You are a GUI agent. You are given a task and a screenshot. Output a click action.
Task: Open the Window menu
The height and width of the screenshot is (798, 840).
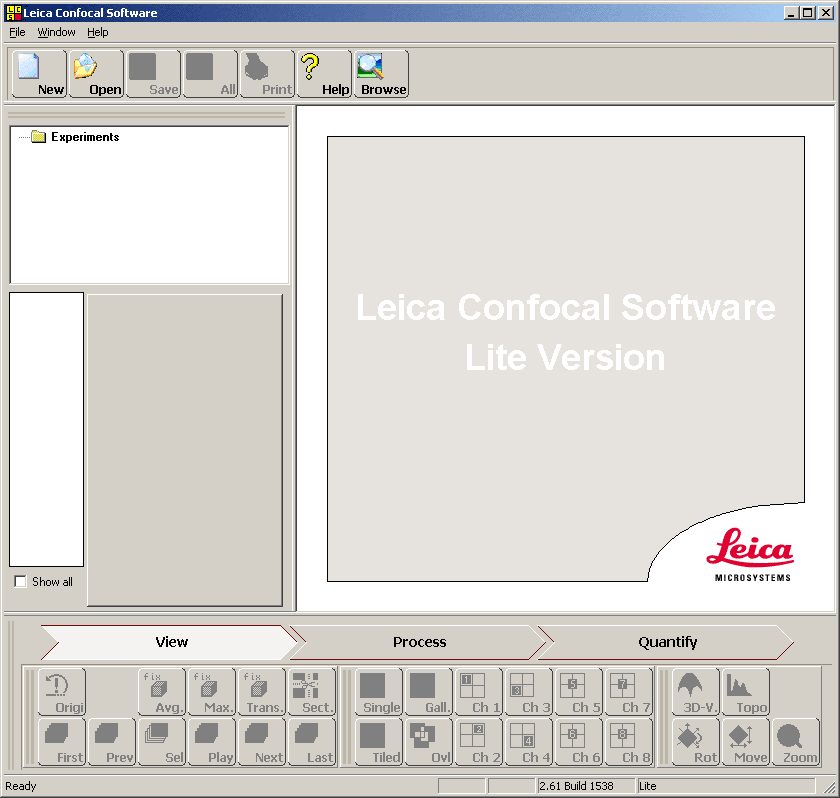pos(56,32)
